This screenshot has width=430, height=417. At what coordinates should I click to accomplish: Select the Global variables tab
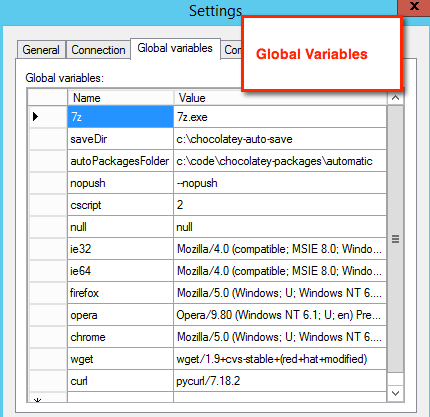coord(175,49)
